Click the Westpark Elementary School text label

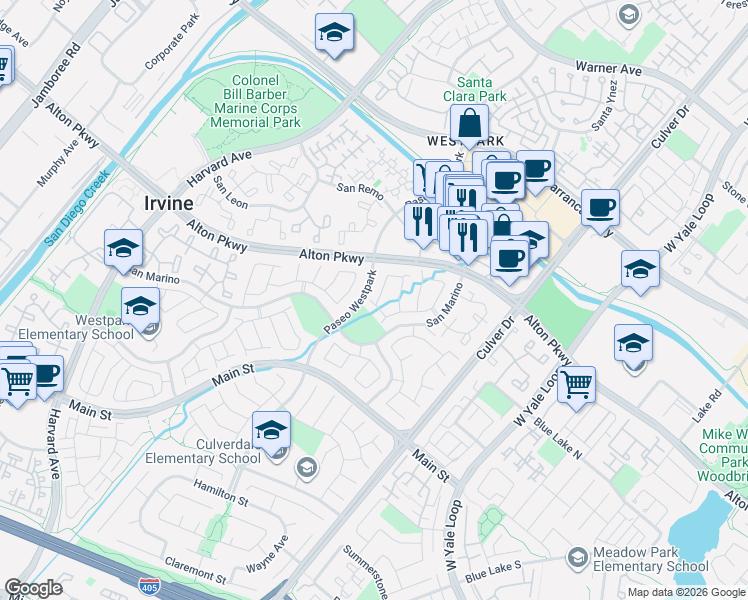coord(76,327)
